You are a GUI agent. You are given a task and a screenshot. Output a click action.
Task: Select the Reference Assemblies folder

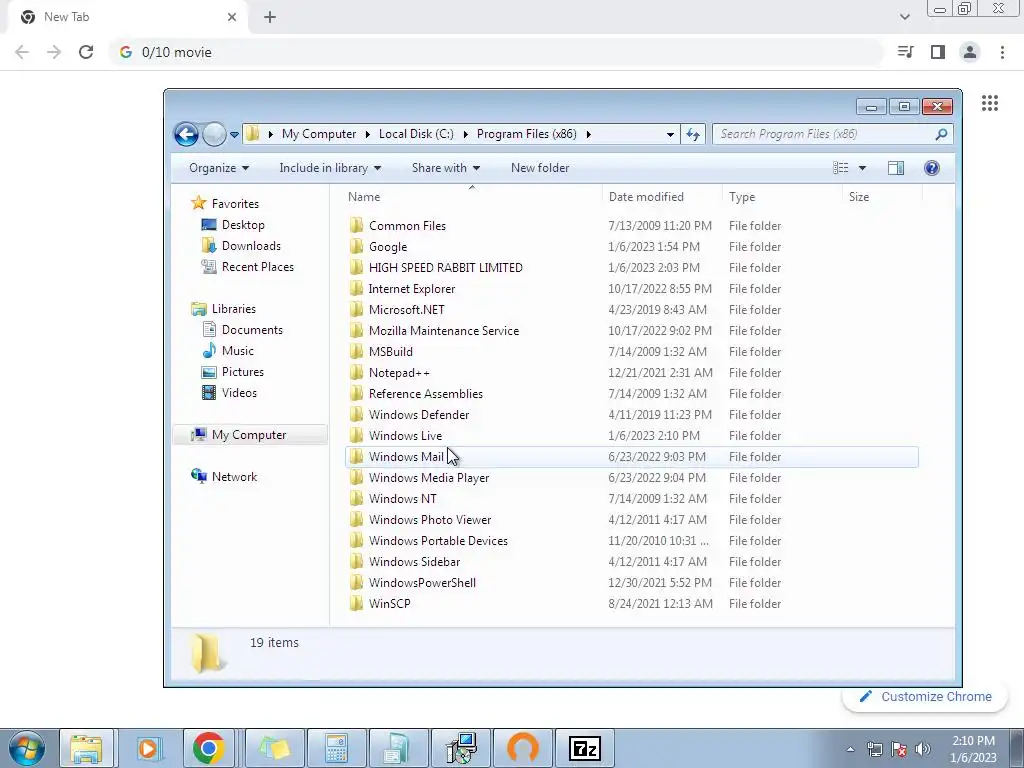[x=425, y=394]
